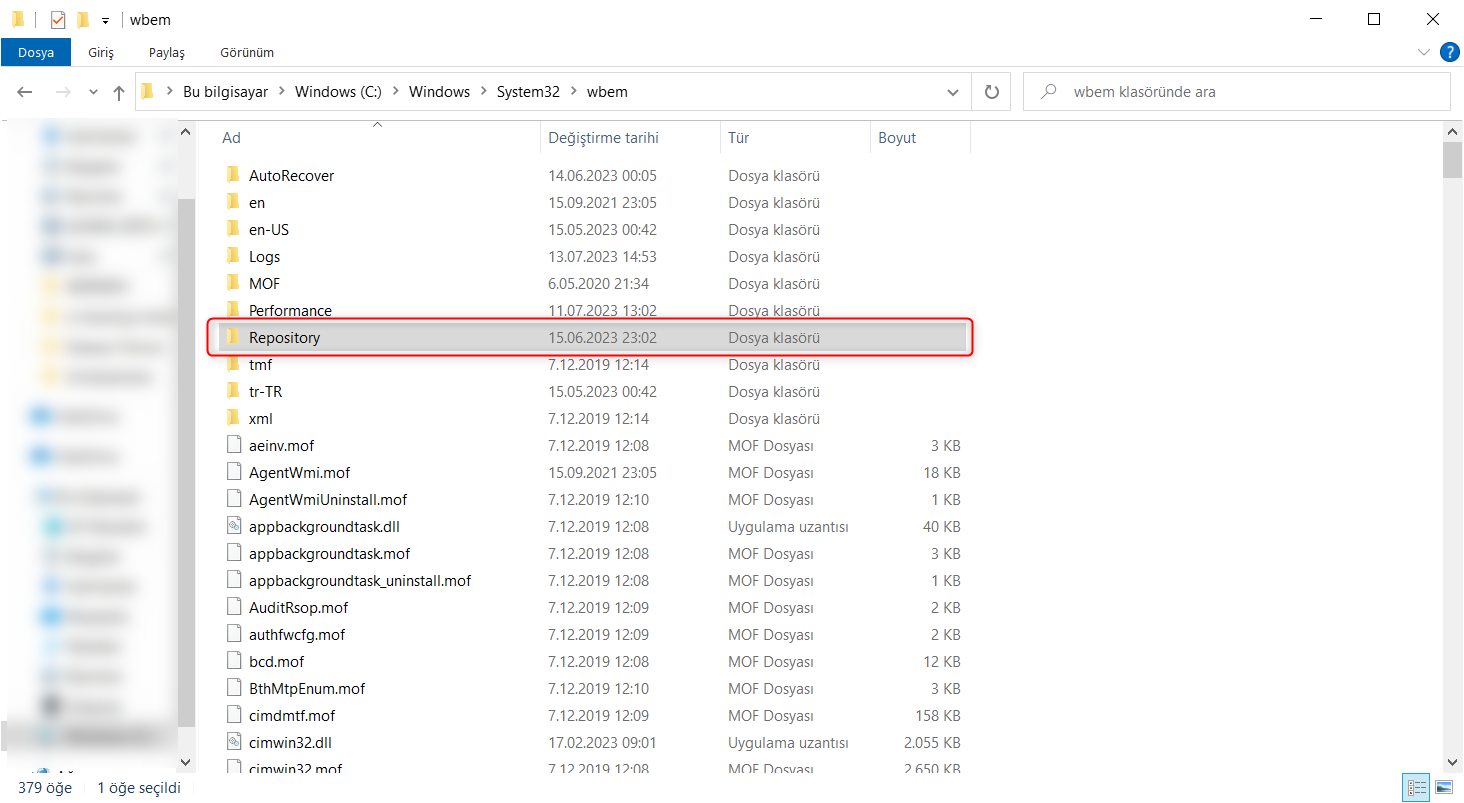Go back with the left arrow button

[25, 92]
